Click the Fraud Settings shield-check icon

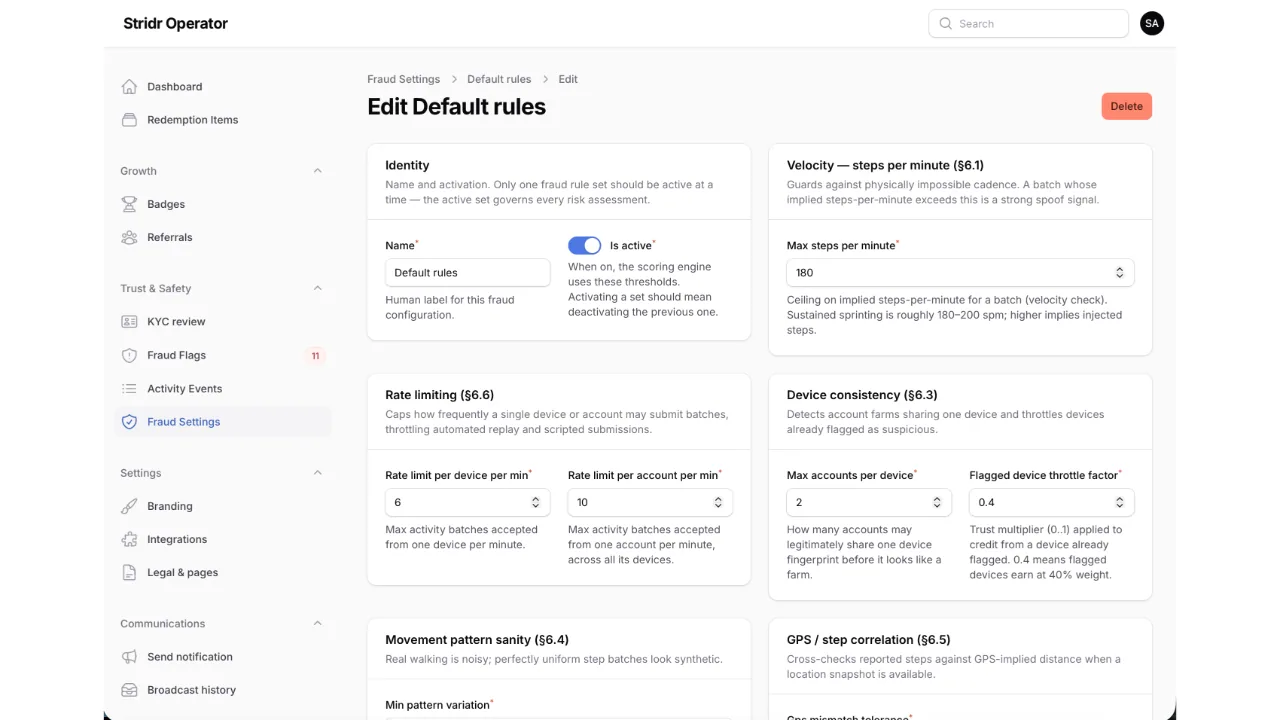click(x=129, y=422)
